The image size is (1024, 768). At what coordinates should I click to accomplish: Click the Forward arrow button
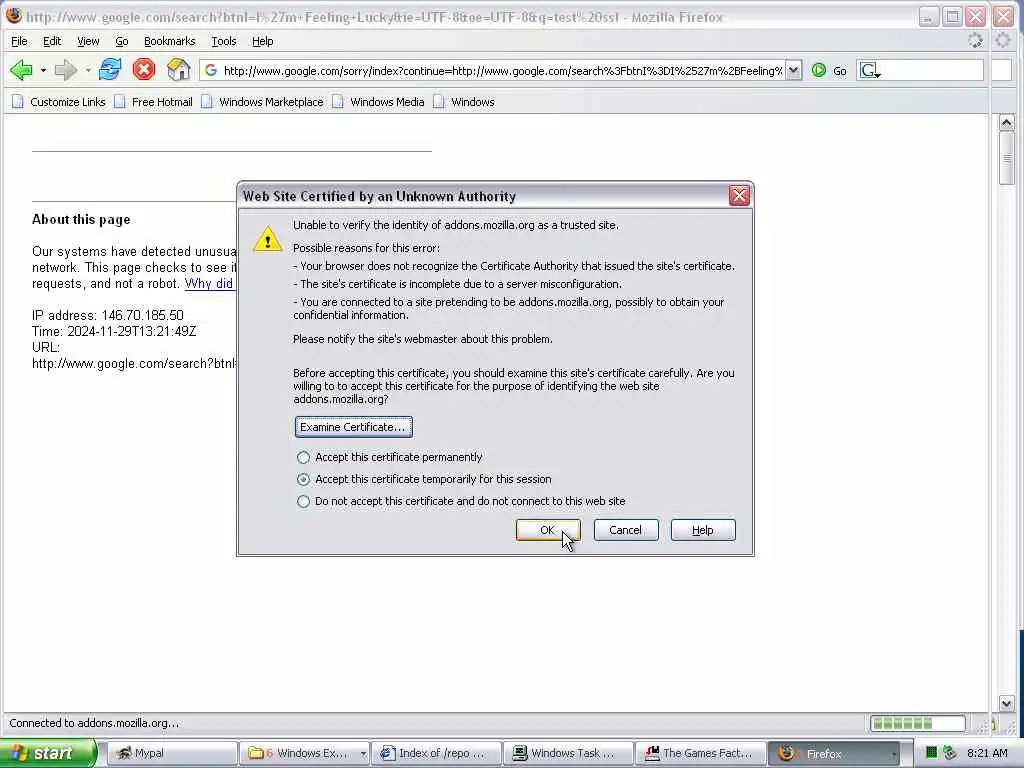(x=65, y=69)
